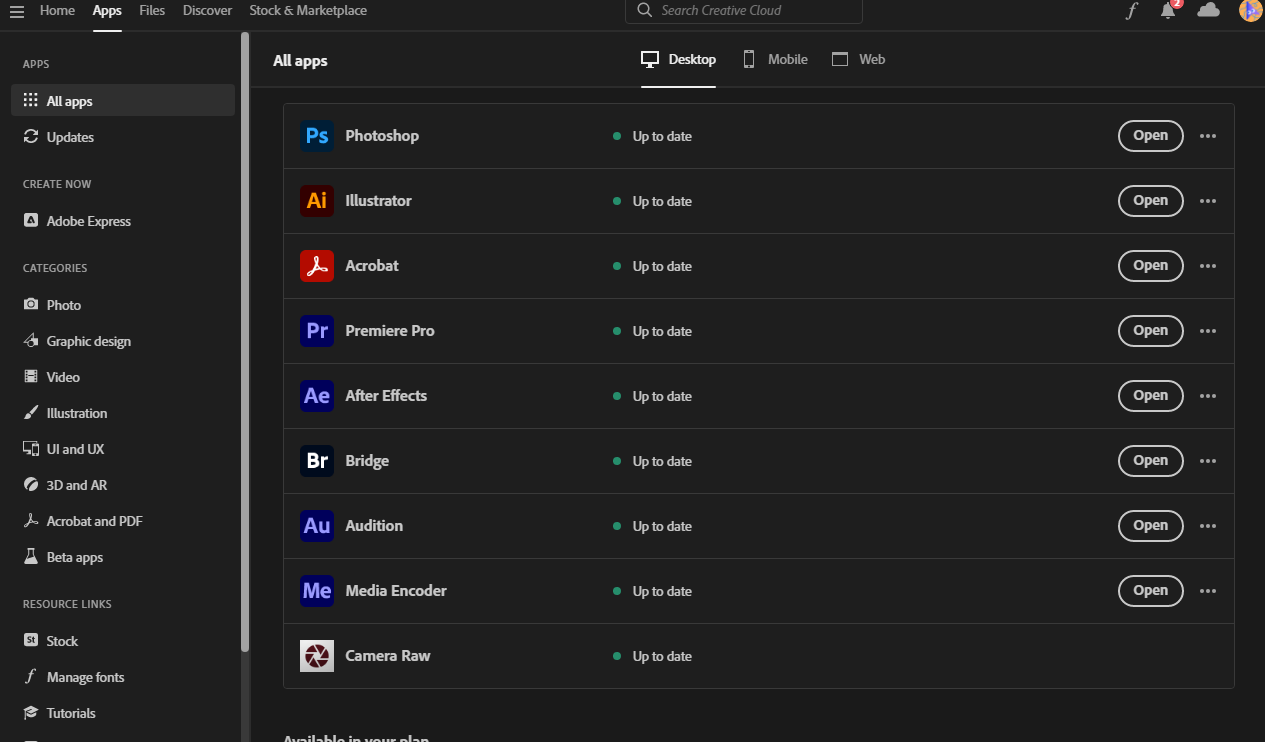Open more actions menu for After Effects
This screenshot has width=1265, height=742.
click(1208, 396)
